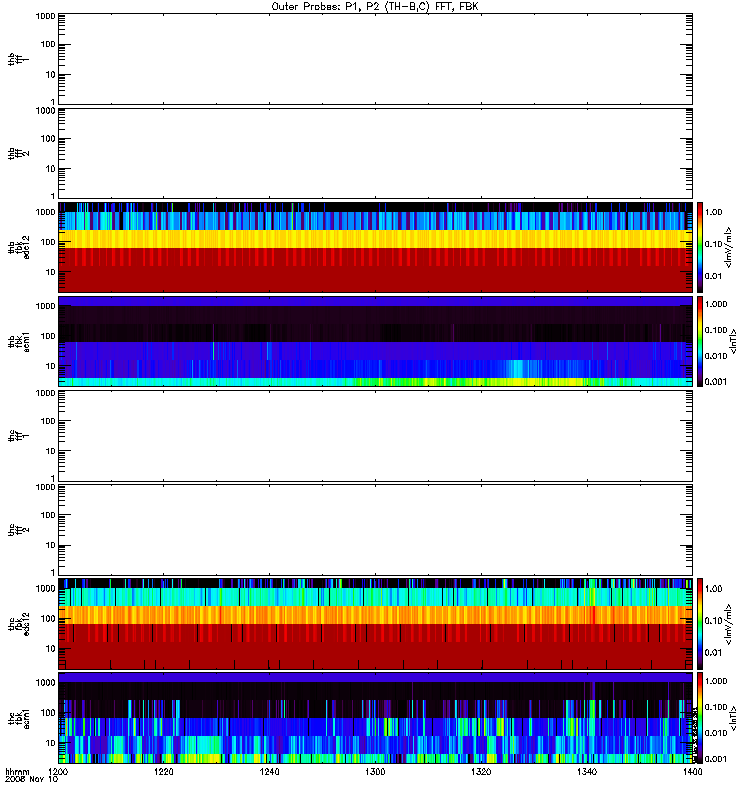Click the "100" frequency tick of the topmost thb panel
Screen dimensions: 750x800
click(x=48, y=44)
